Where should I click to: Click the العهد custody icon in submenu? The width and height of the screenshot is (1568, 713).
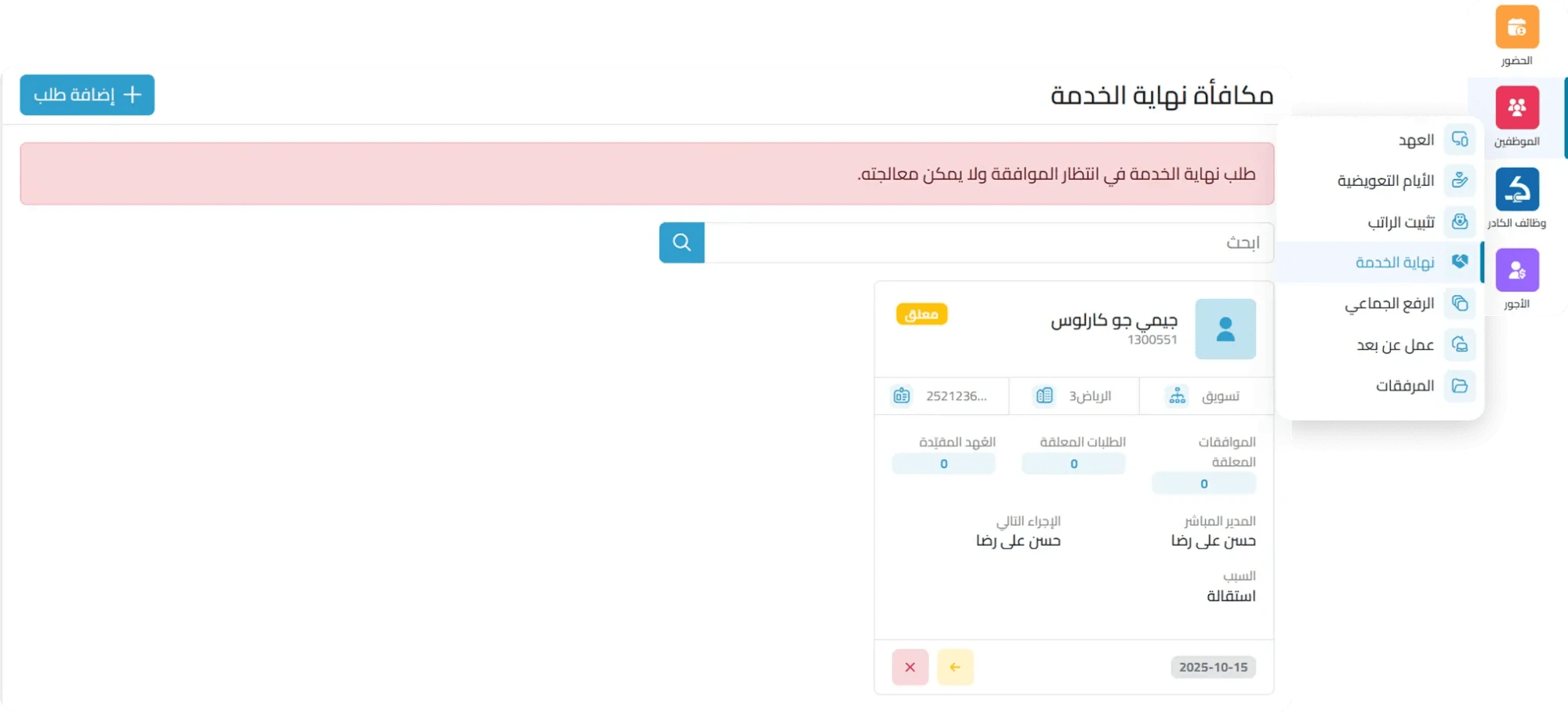[x=1459, y=140]
